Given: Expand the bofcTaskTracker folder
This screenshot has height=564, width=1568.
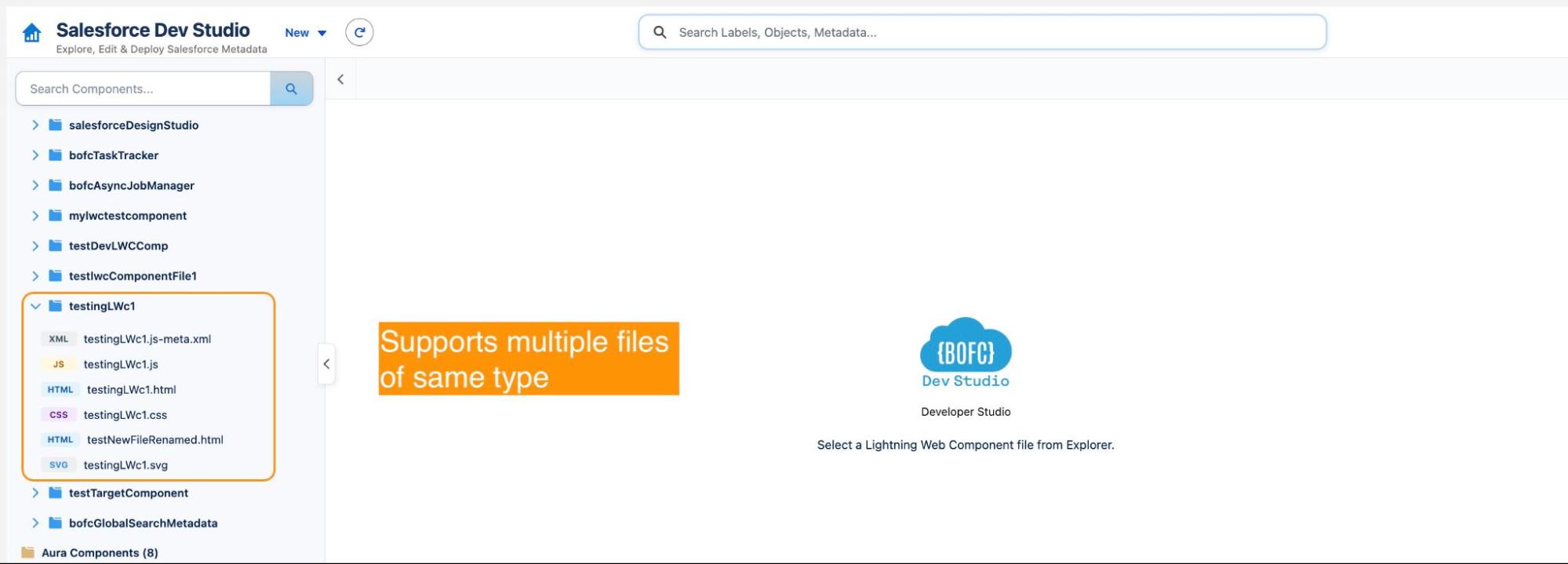Looking at the screenshot, I should click(x=35, y=155).
